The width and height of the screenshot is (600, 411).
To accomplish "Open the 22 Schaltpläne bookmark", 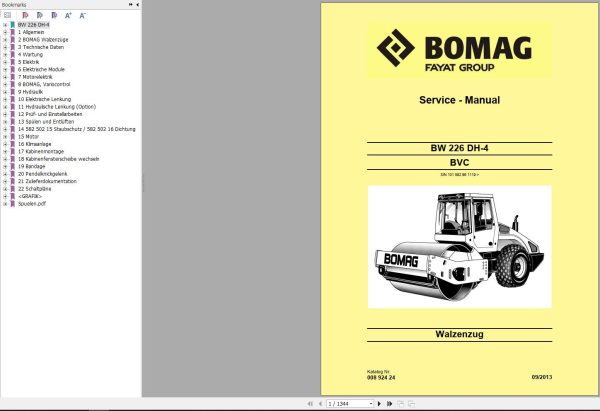I will point(35,189).
